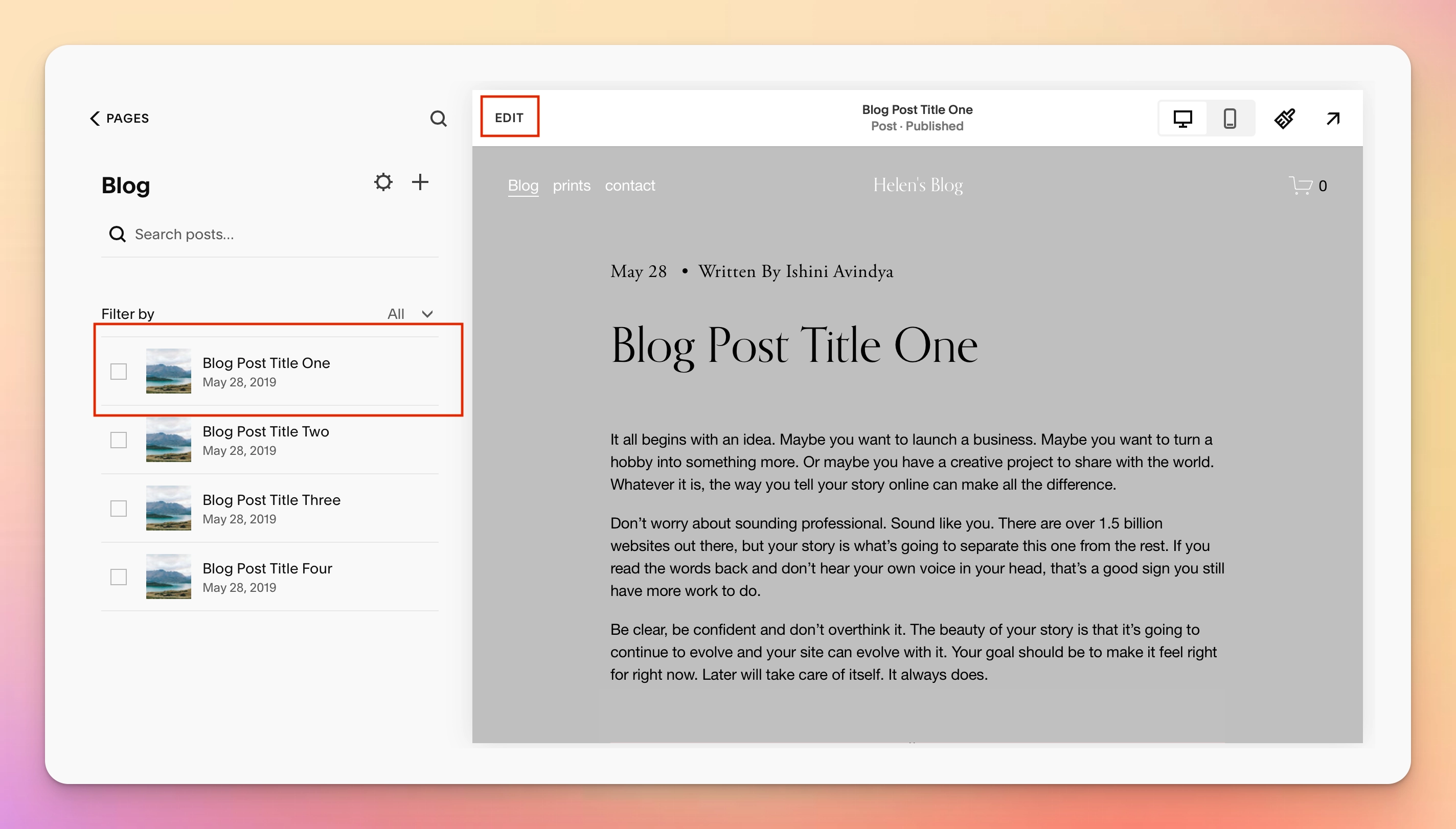Click the May 28 date in preview
This screenshot has width=1456, height=829.
639,271
